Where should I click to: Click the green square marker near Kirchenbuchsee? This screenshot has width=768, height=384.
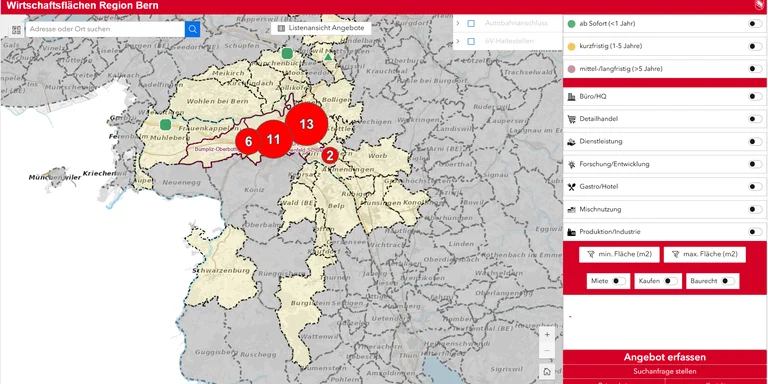[287, 53]
